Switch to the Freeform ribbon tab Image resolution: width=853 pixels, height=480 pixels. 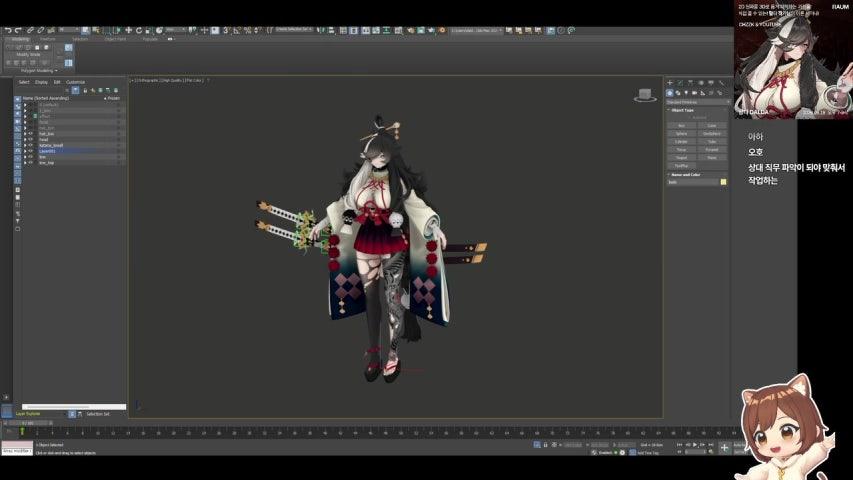[x=47, y=39]
